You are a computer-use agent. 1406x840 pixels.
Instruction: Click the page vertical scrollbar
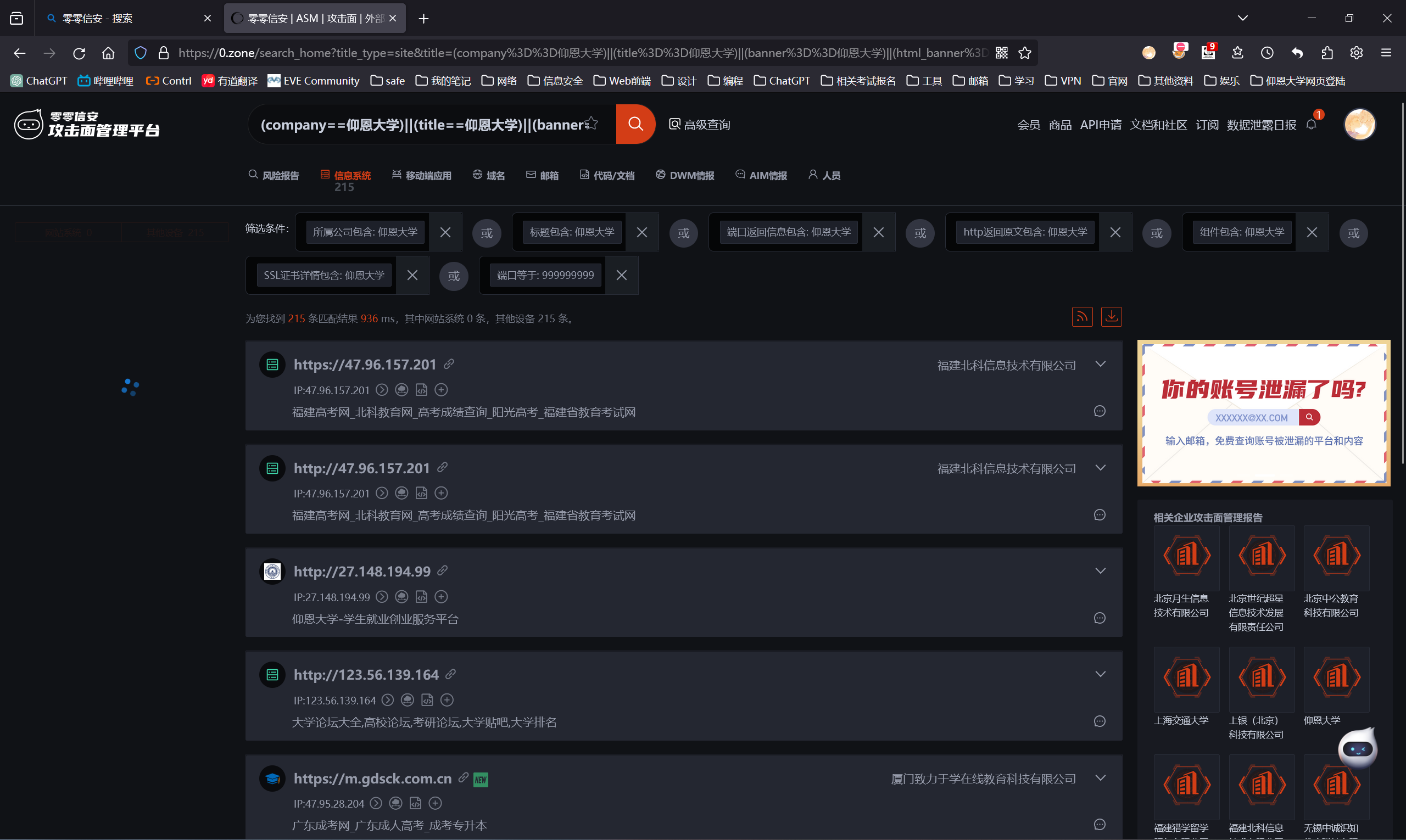click(1403, 283)
